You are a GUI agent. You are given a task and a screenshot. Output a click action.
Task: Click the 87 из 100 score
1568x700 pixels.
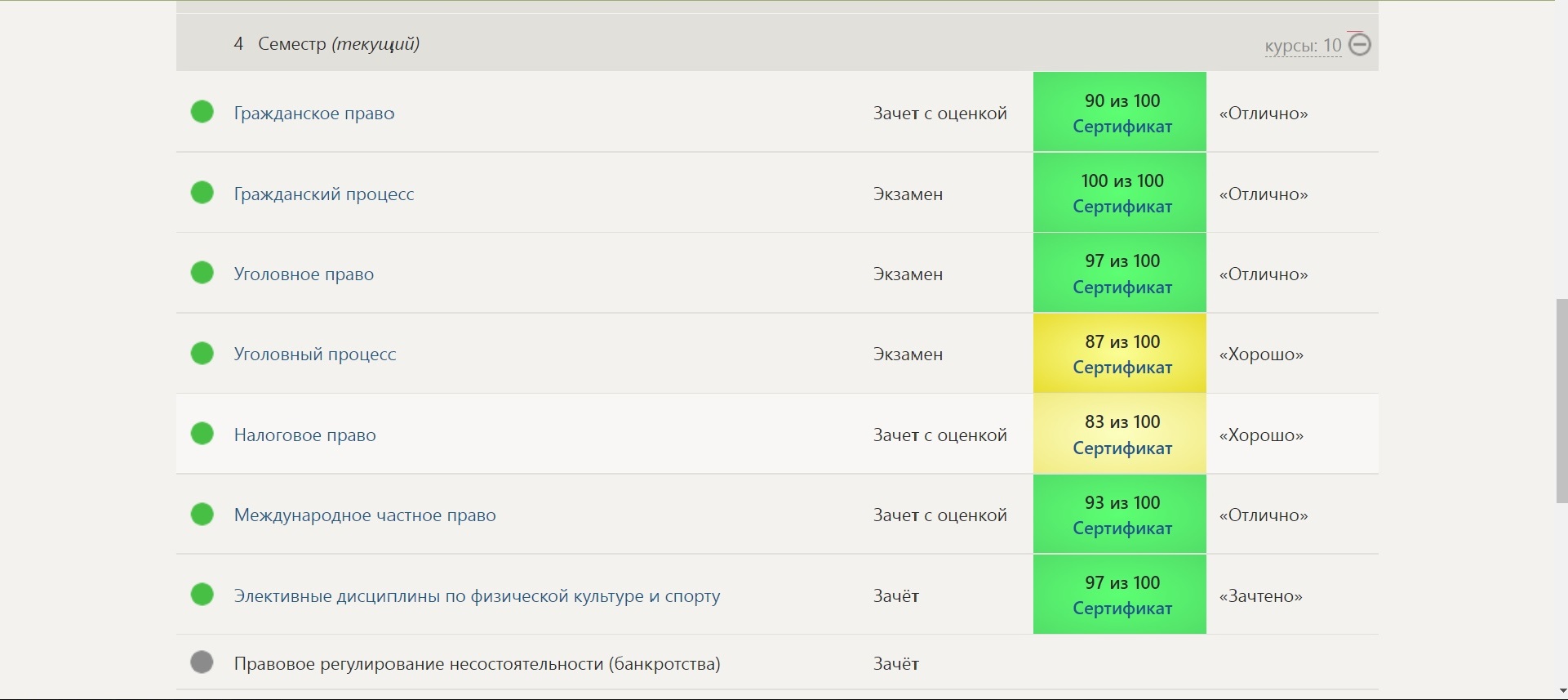pos(1122,341)
